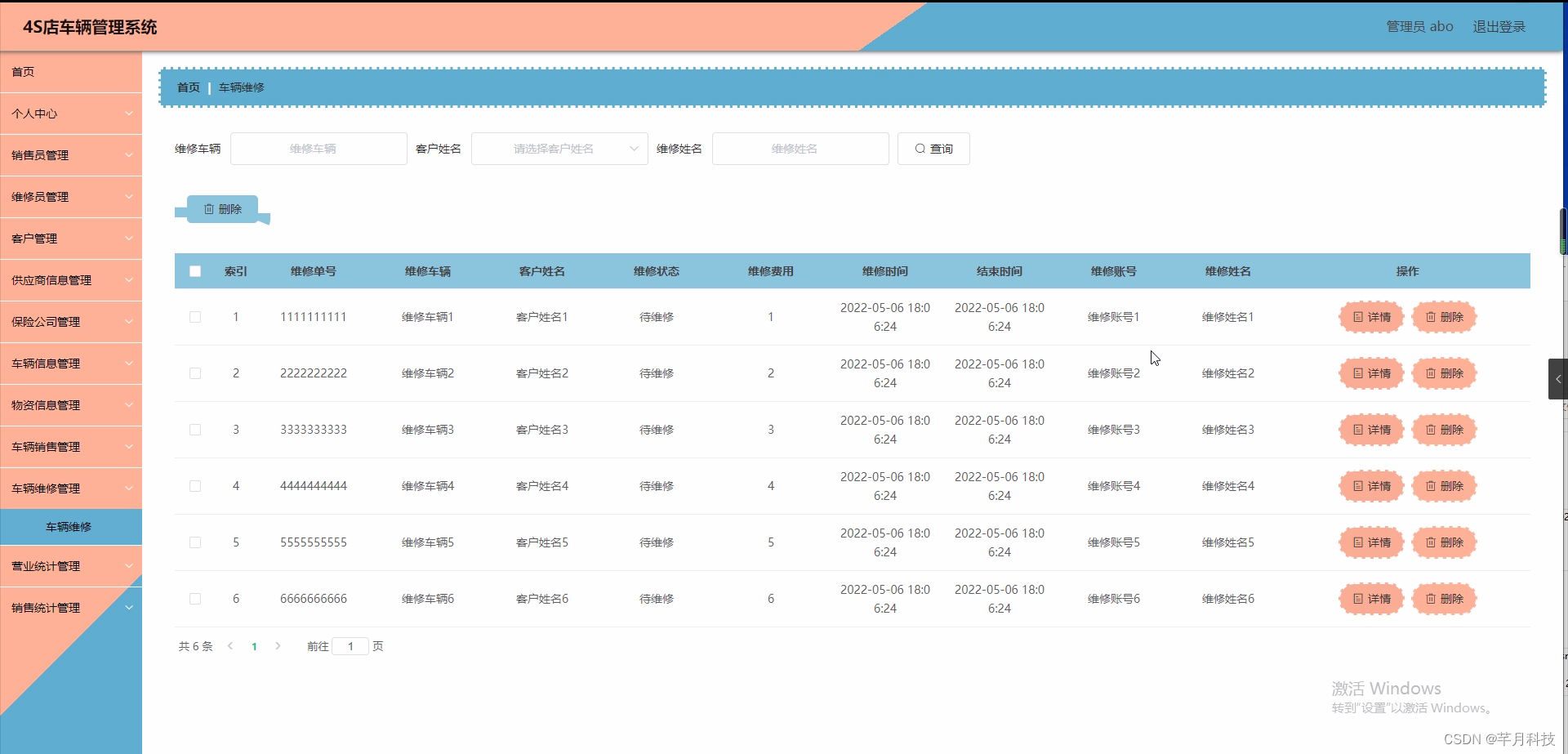Open 首页 from the breadcrumb
Image resolution: width=1568 pixels, height=754 pixels.
click(x=187, y=87)
